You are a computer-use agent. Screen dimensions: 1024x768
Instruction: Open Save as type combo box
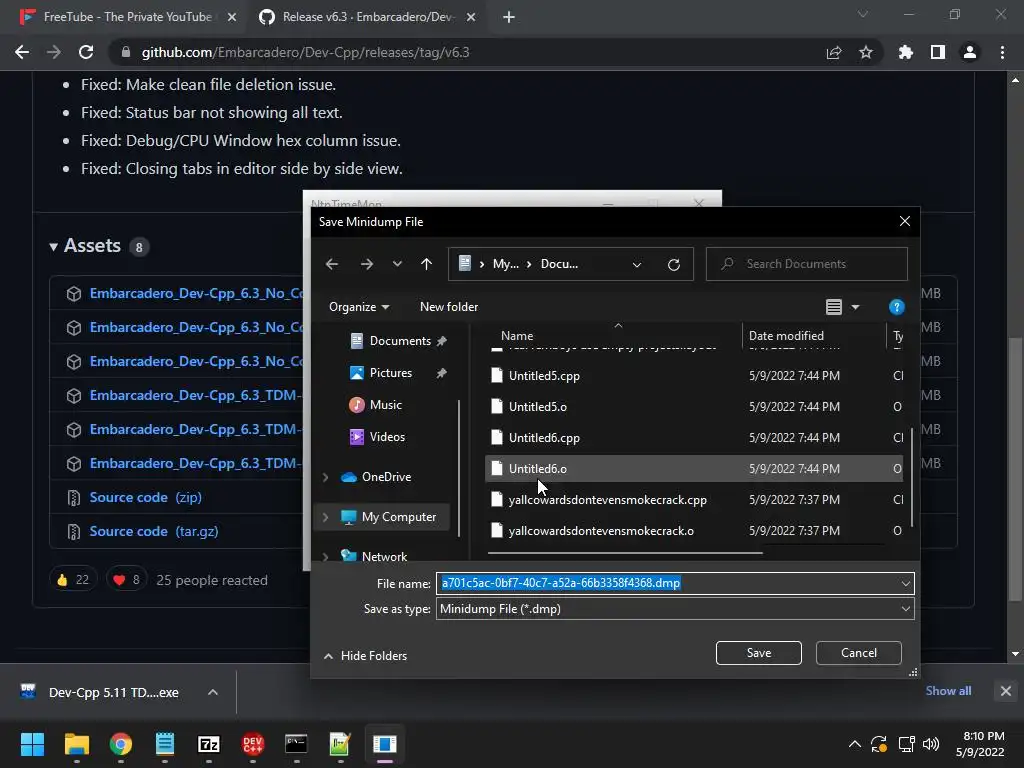click(675, 609)
